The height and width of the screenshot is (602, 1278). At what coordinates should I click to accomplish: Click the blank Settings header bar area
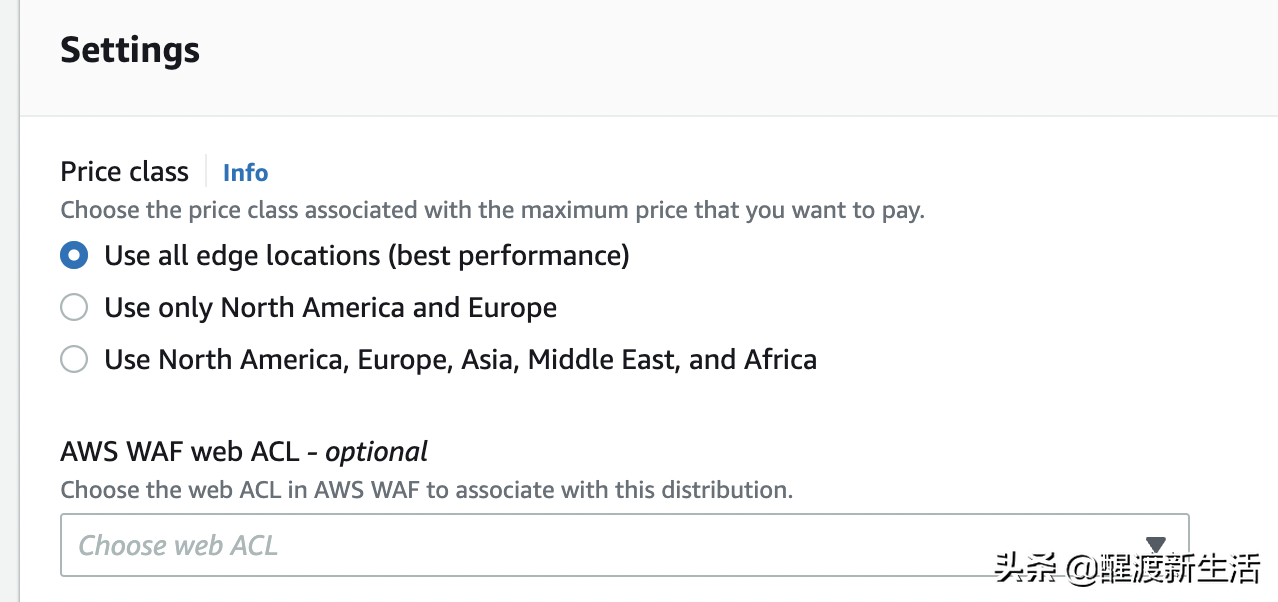pos(700,55)
